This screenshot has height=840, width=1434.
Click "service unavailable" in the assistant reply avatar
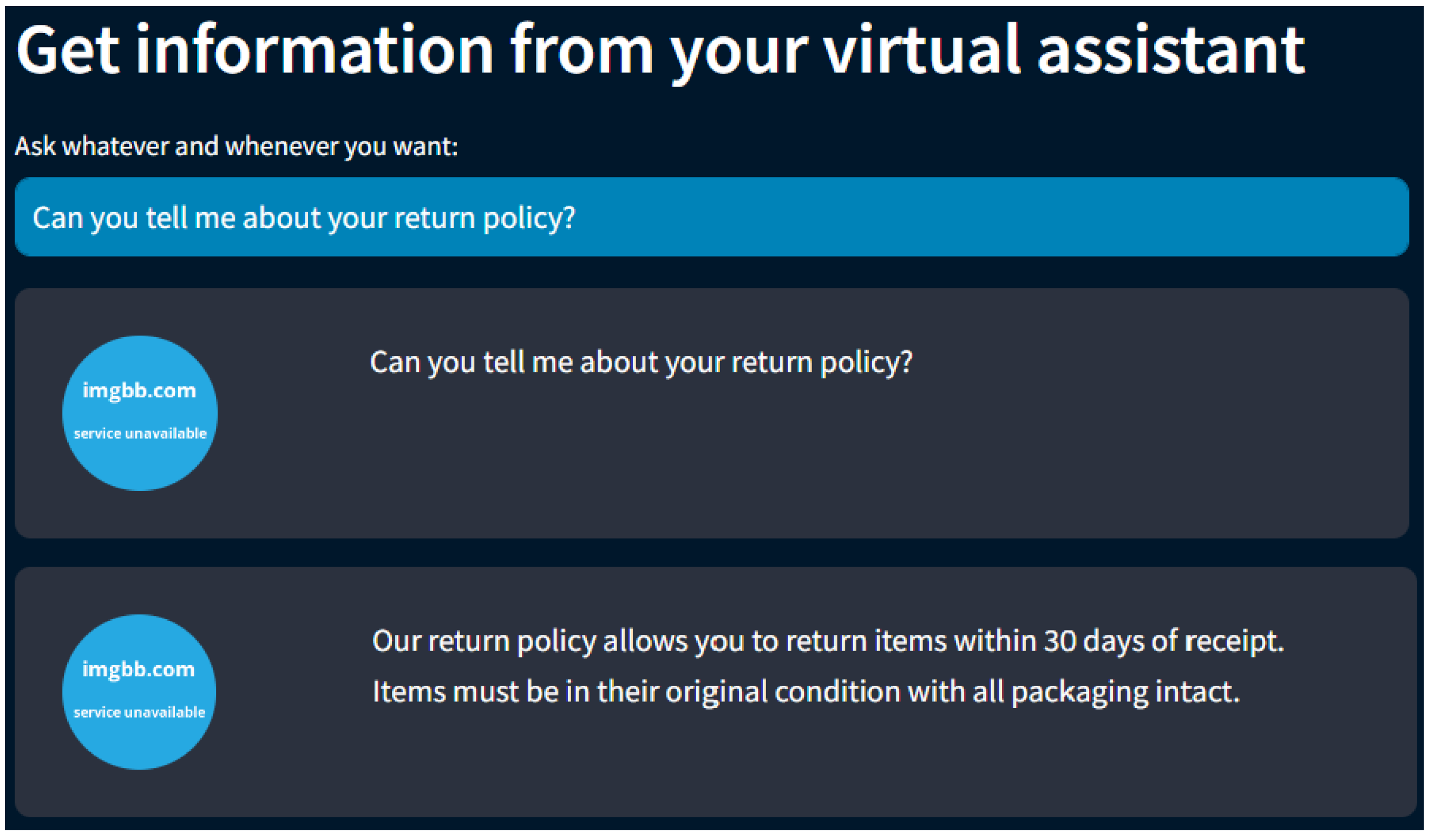pos(140,712)
